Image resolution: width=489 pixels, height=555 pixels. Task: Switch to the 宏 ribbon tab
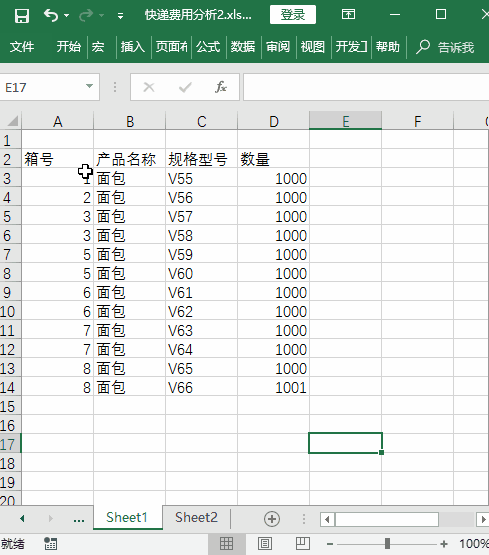[98, 47]
